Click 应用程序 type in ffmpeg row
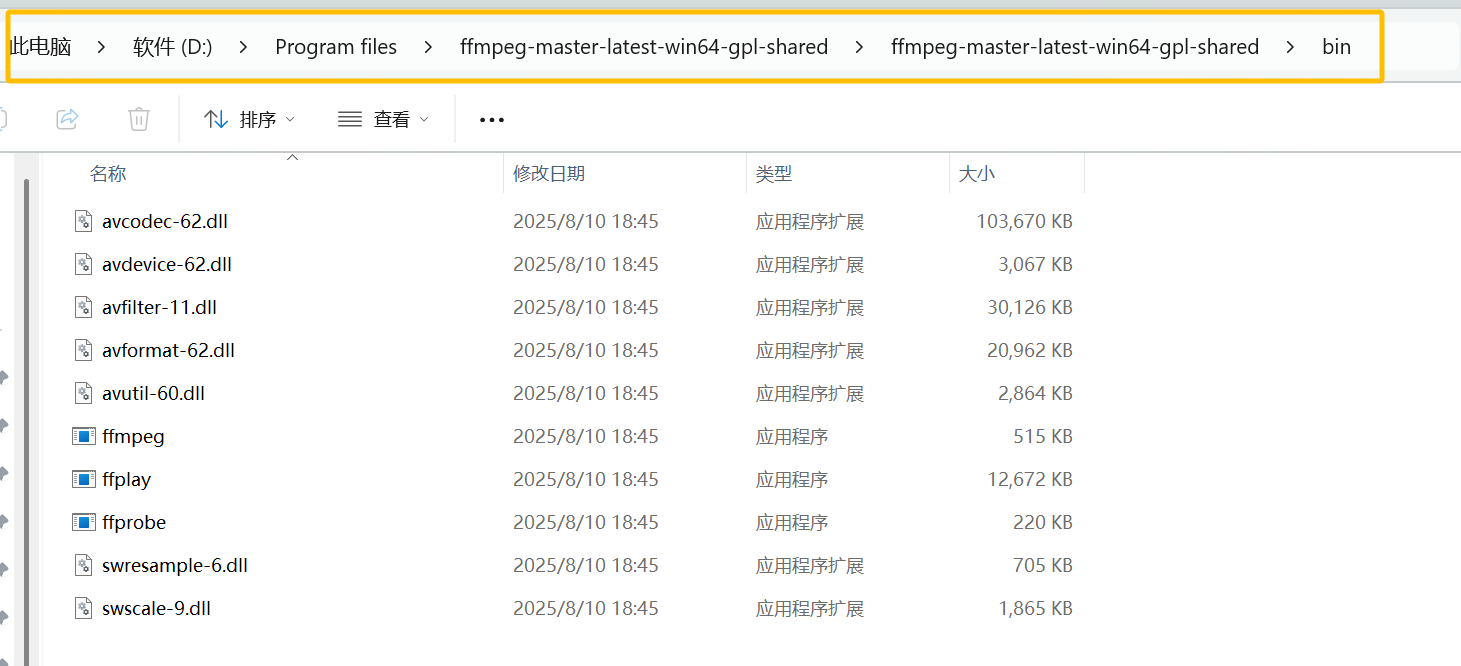Viewport: 1461px width, 666px height. click(x=792, y=436)
